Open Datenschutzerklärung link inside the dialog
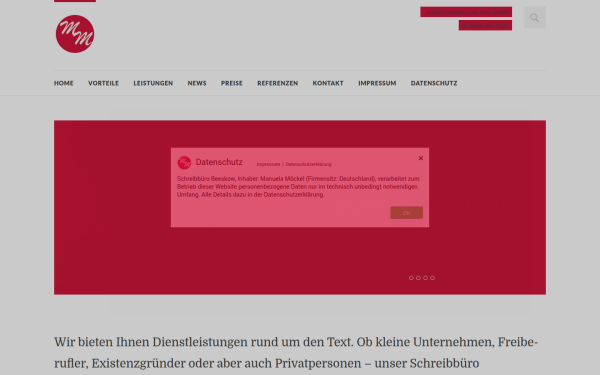 [308, 164]
